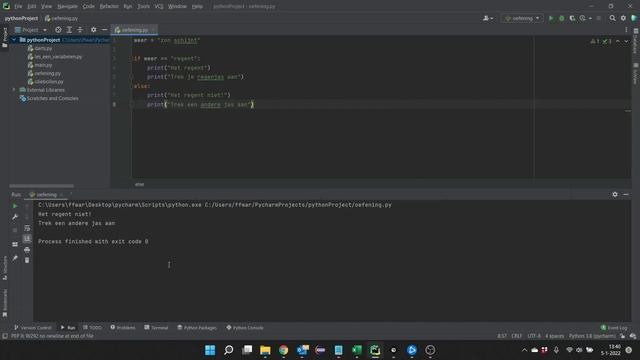
Task: Hide the Project panel with the minus icon
Action: [104, 30]
